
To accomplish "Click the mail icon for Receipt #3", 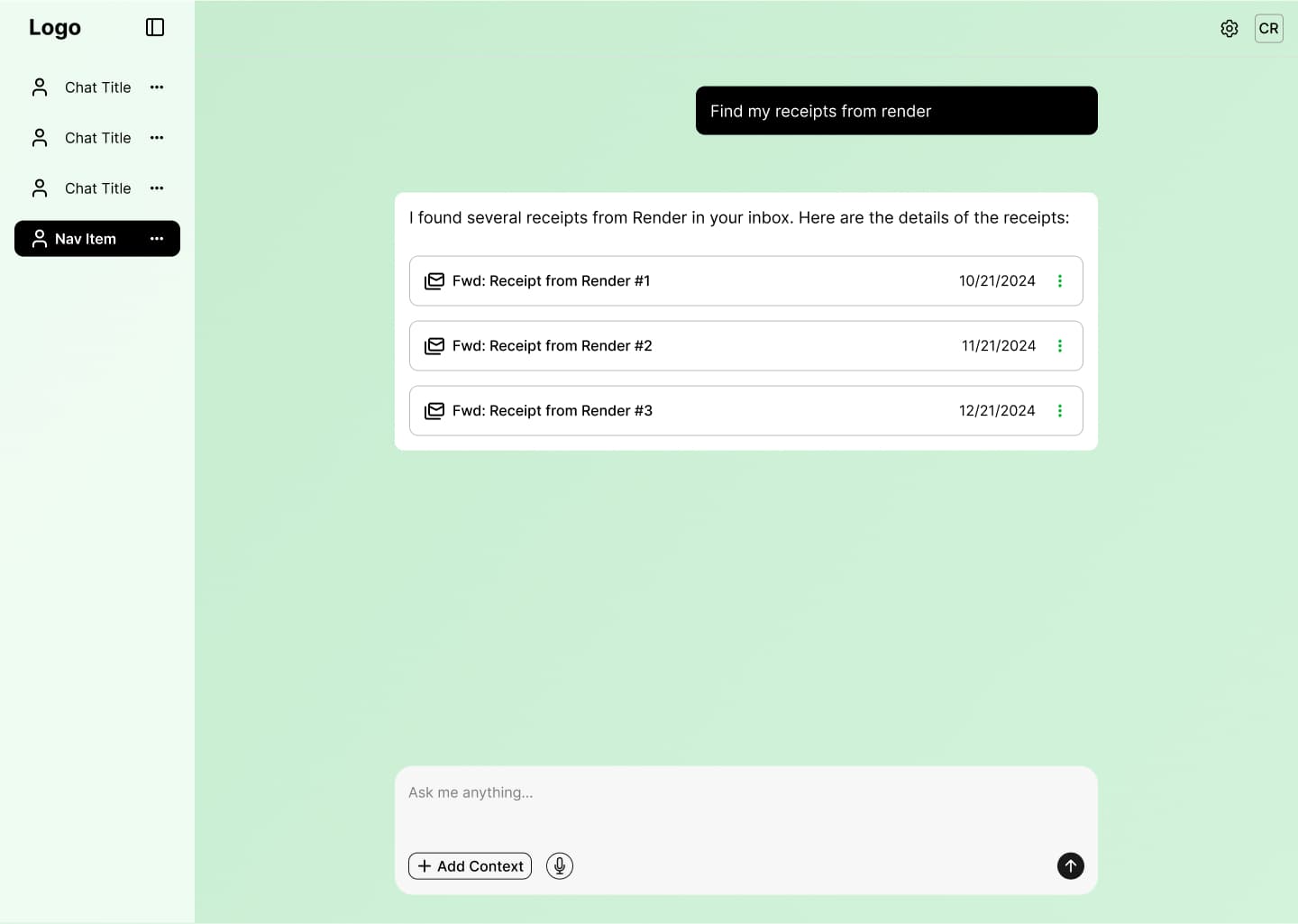I will (434, 411).
